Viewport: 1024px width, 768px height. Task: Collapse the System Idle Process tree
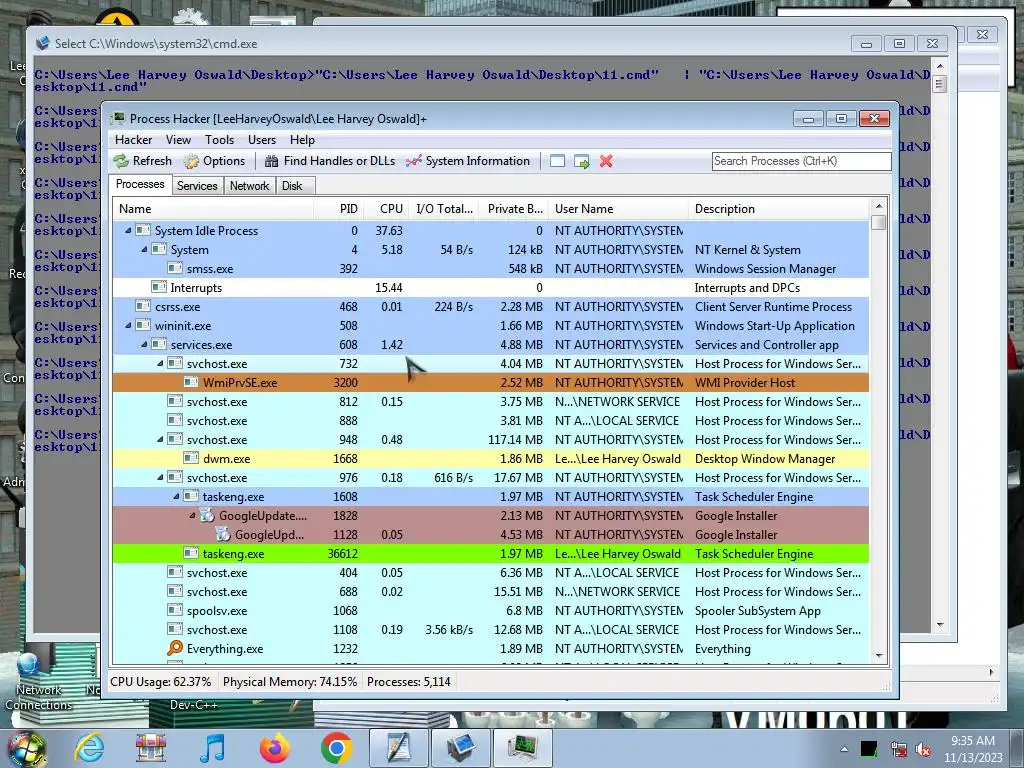[x=128, y=231]
